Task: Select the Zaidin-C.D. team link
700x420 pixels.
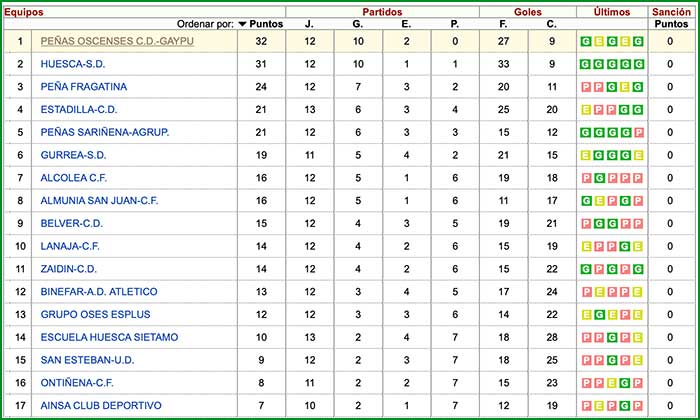Action: coord(69,269)
